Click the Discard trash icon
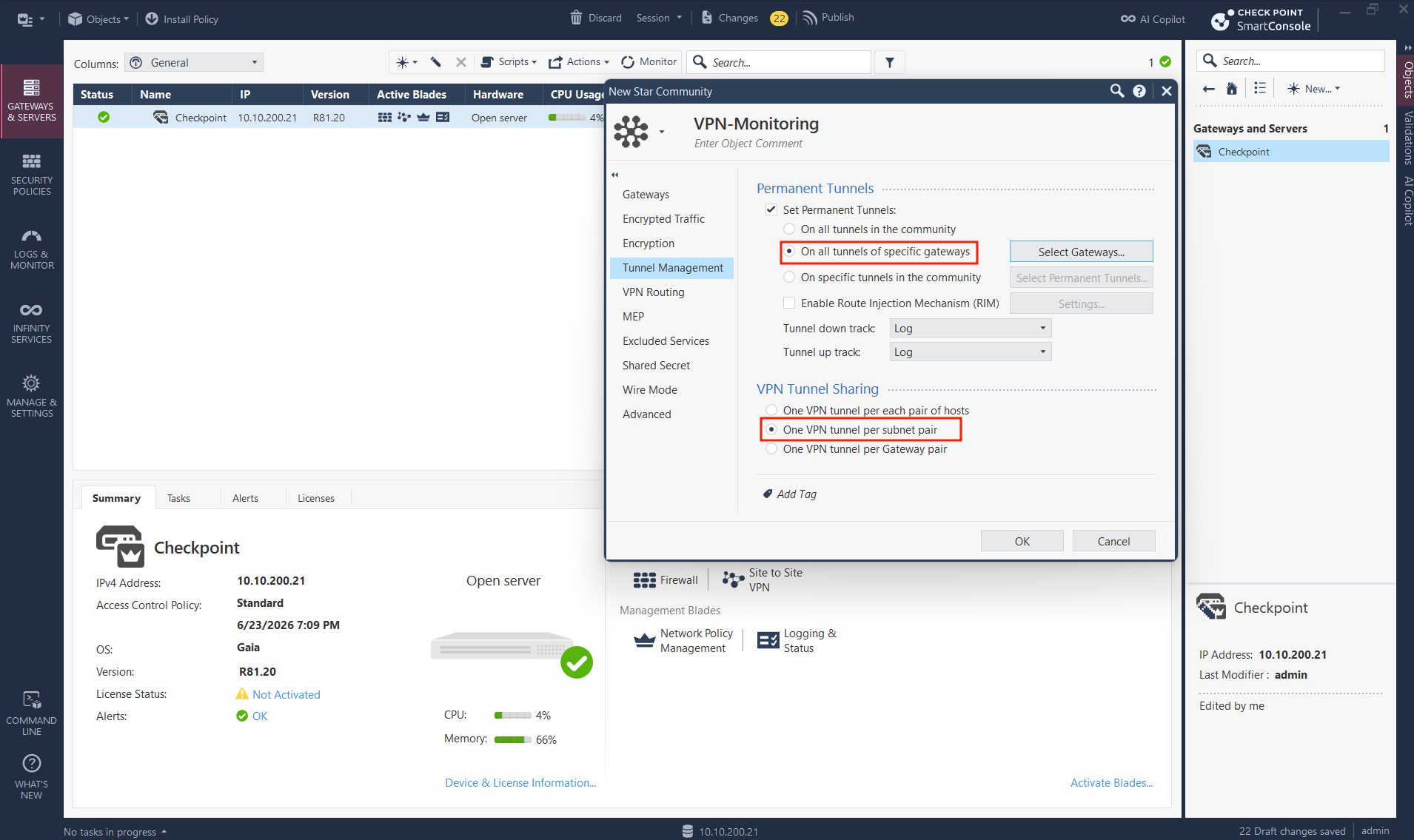1414x840 pixels. click(576, 18)
